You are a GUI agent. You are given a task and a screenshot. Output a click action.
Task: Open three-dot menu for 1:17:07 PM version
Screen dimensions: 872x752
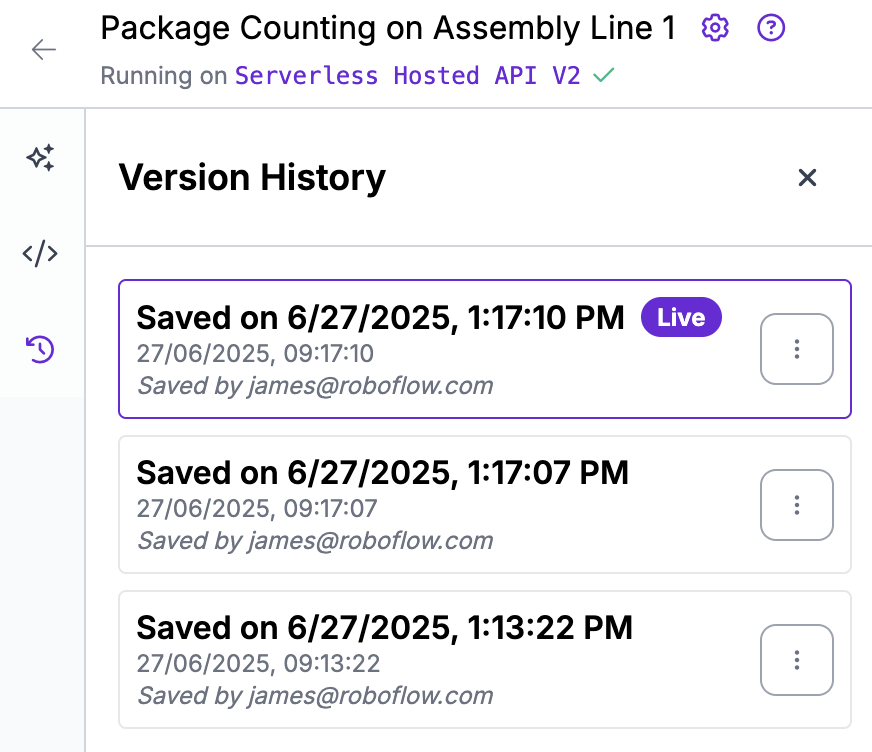(x=796, y=505)
